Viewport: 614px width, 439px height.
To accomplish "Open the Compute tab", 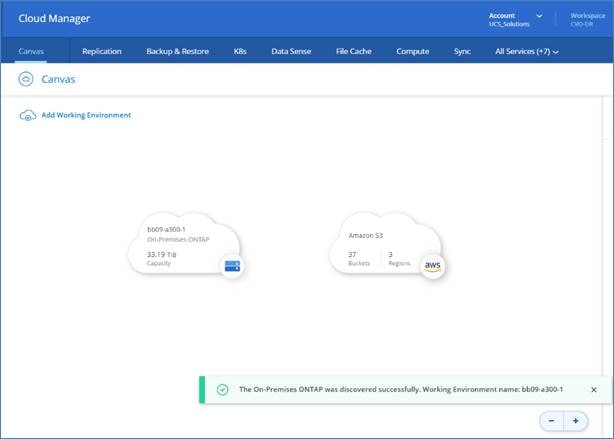I will tap(413, 51).
